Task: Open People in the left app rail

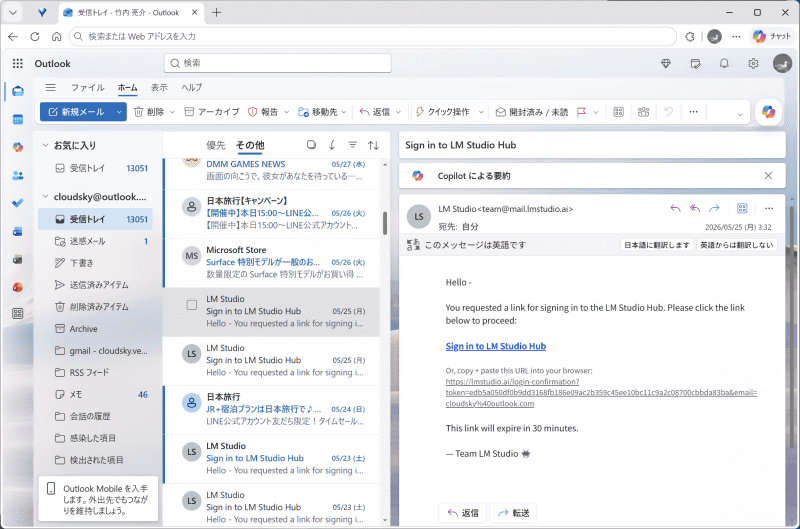Action: click(x=18, y=175)
